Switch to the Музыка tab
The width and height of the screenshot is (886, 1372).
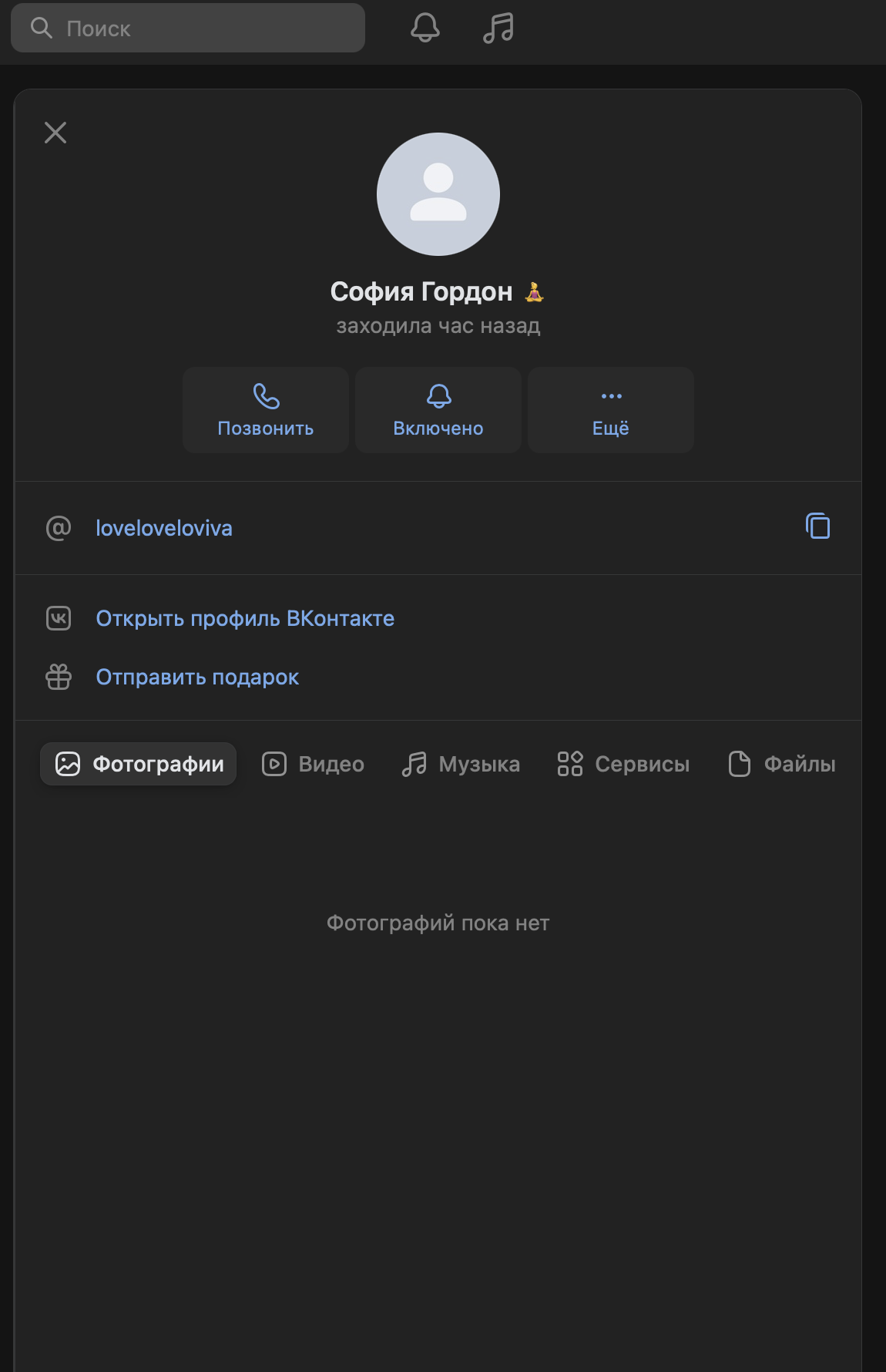pos(461,764)
